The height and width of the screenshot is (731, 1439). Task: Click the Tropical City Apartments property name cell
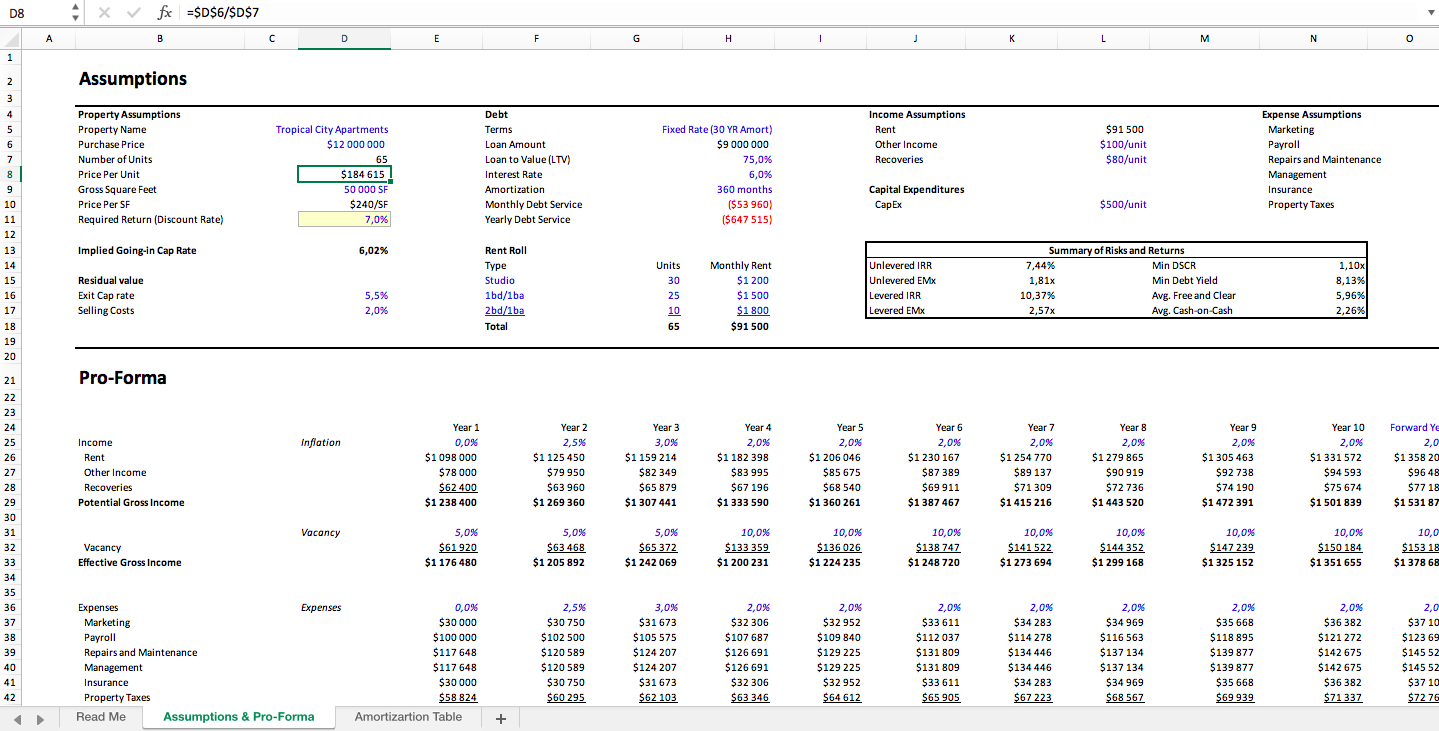coord(331,129)
